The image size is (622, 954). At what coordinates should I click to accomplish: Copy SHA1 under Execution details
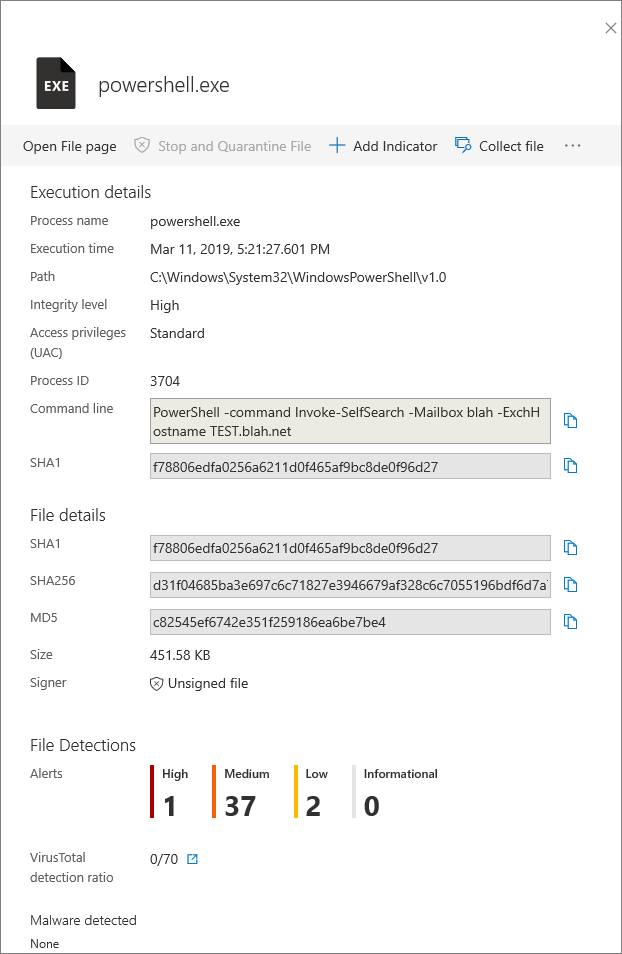pos(570,466)
